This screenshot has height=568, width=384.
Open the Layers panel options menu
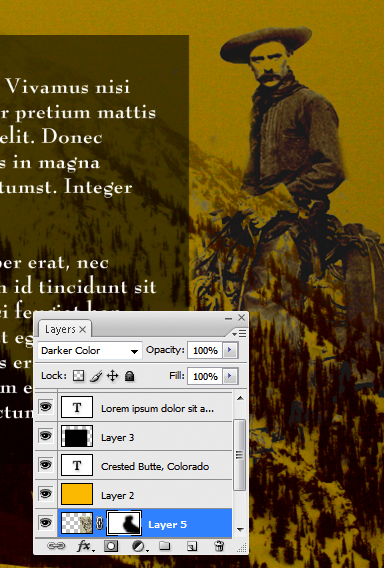pyautogui.click(x=239, y=333)
